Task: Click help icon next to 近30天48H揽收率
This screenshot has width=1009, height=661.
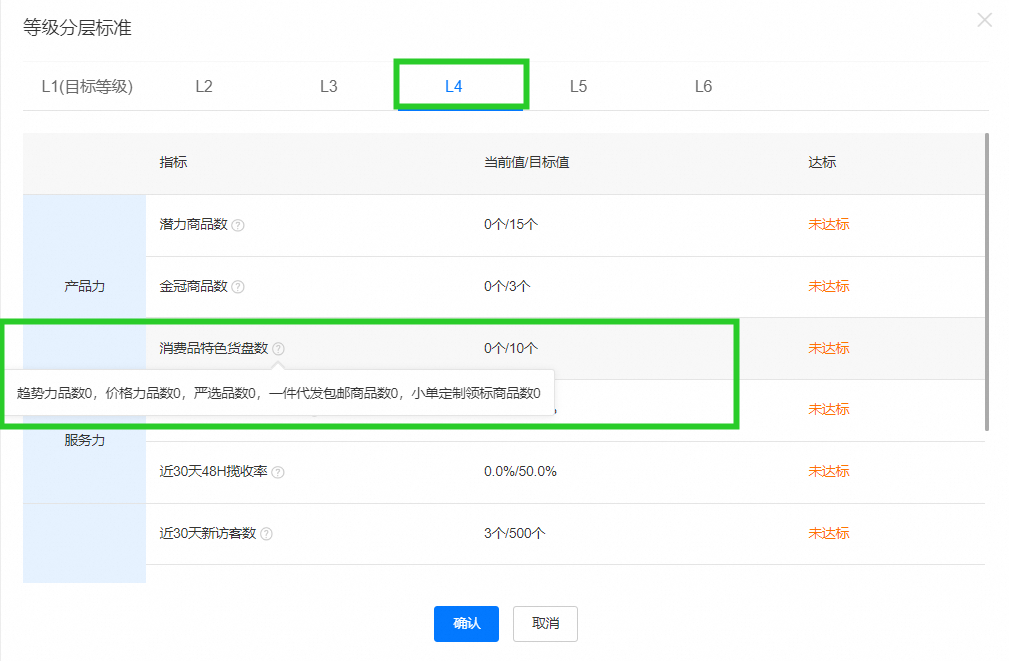Action: coord(278,472)
